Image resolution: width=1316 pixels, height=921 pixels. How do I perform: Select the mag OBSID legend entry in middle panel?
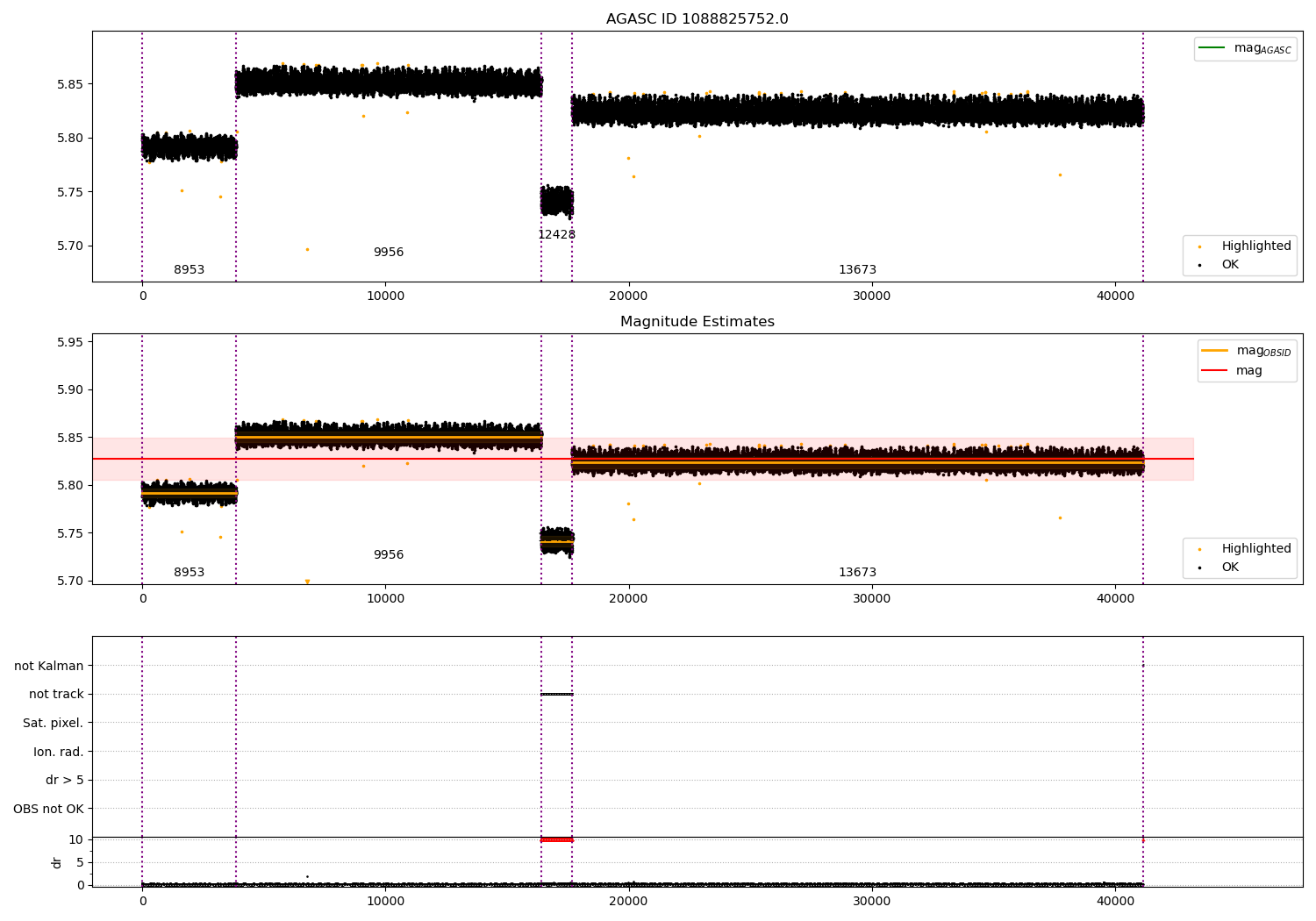tap(1246, 351)
